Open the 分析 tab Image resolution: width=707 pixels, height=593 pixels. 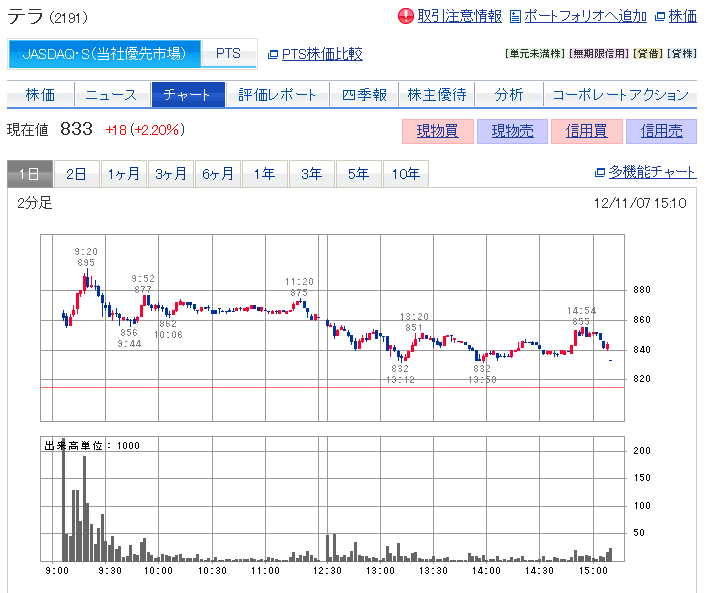tap(509, 95)
